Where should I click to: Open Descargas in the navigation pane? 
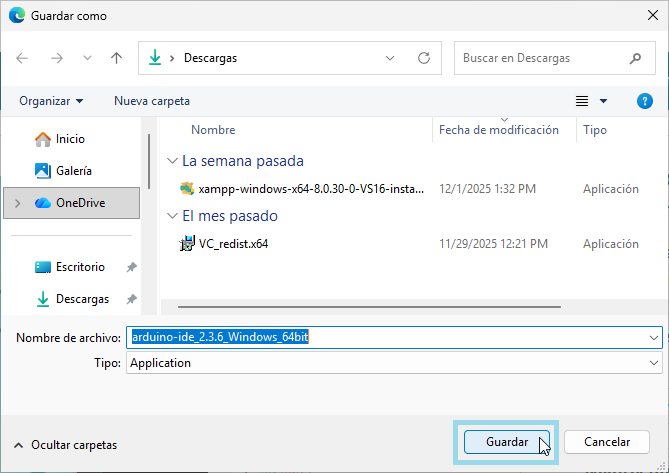click(82, 299)
